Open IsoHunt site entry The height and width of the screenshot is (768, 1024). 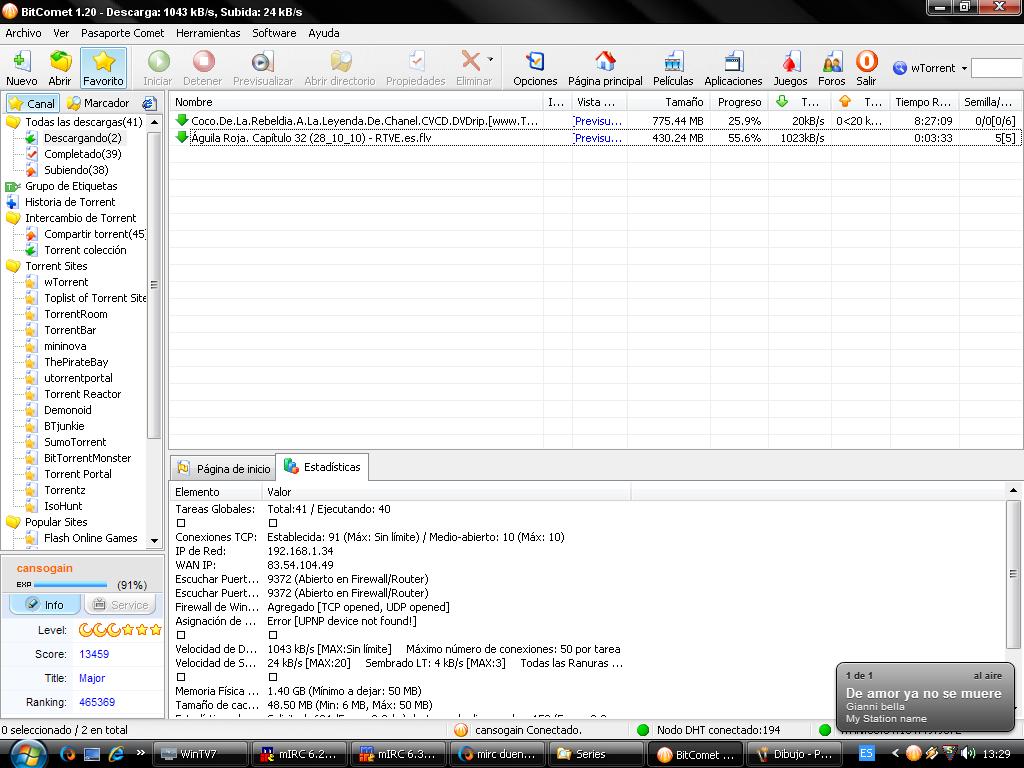tap(63, 506)
